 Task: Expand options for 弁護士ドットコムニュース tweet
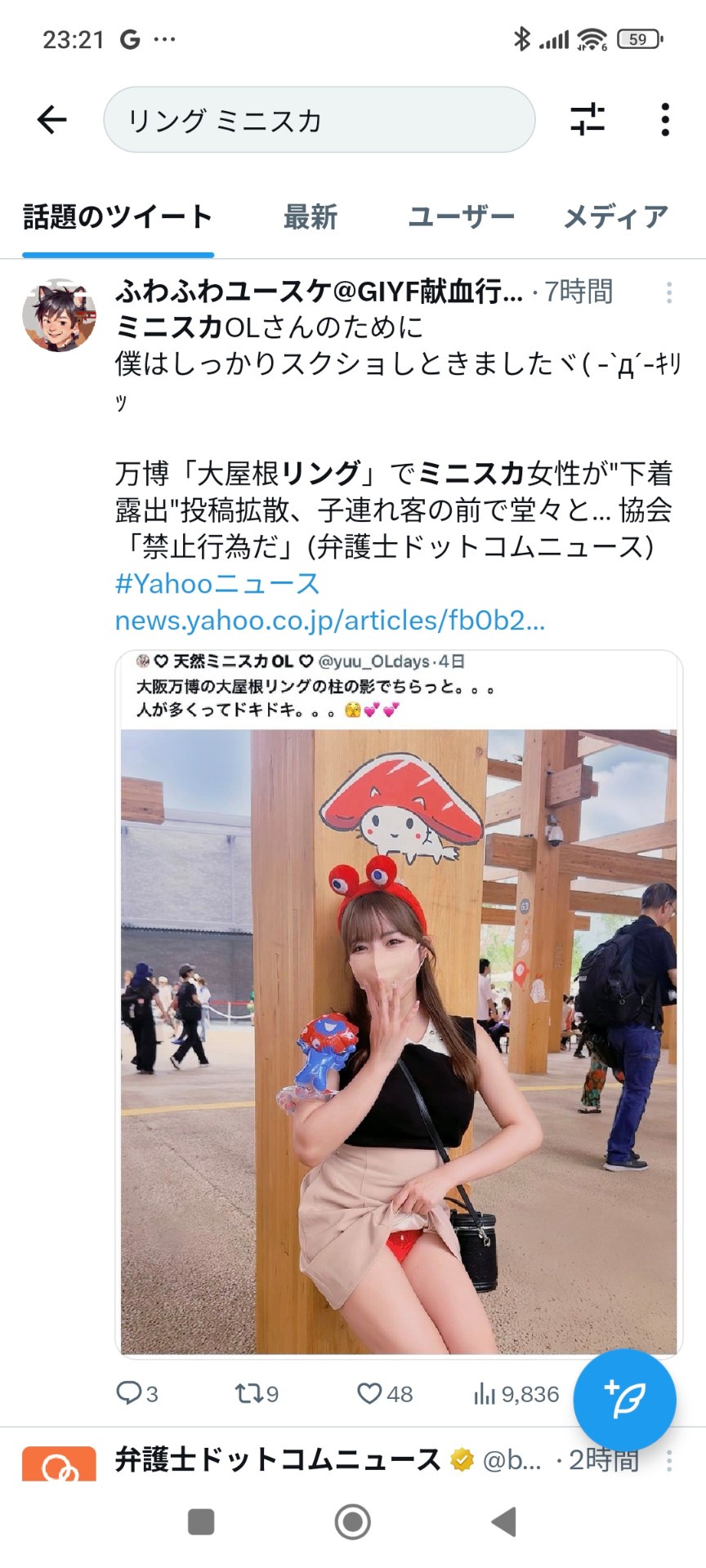tap(668, 1461)
